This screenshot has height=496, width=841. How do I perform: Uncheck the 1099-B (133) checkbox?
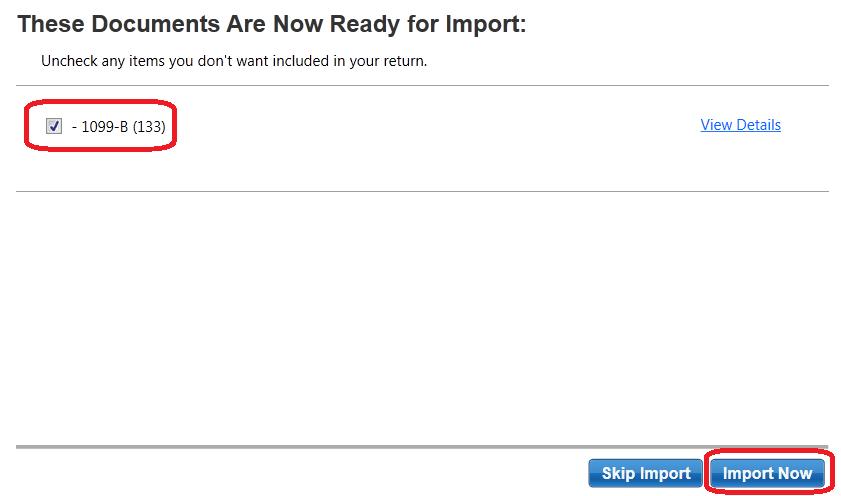54,126
